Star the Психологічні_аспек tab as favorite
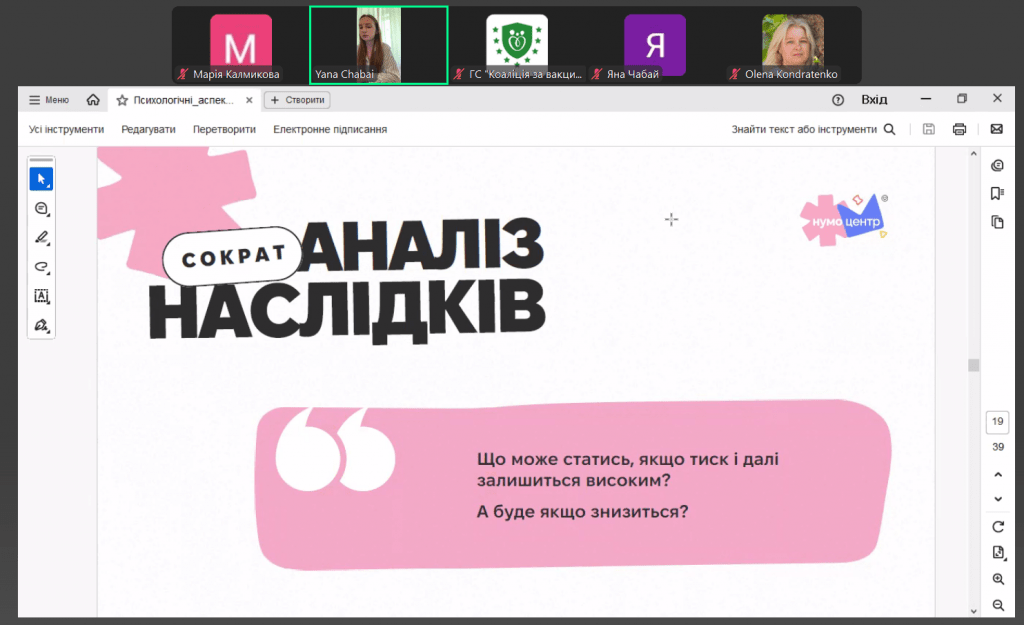 (x=122, y=100)
